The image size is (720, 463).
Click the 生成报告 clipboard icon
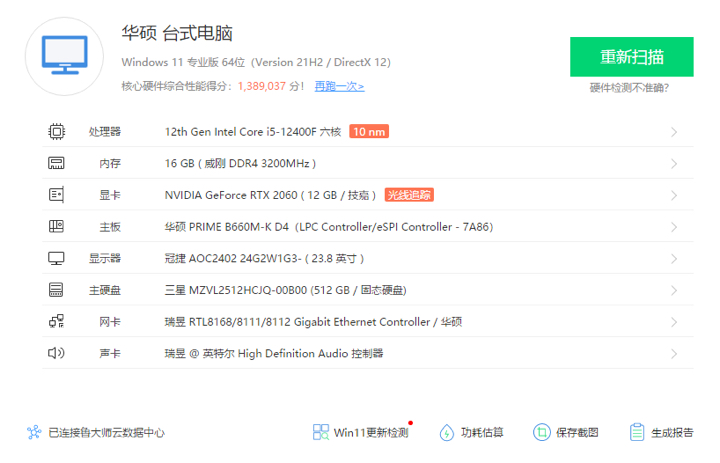click(x=637, y=432)
